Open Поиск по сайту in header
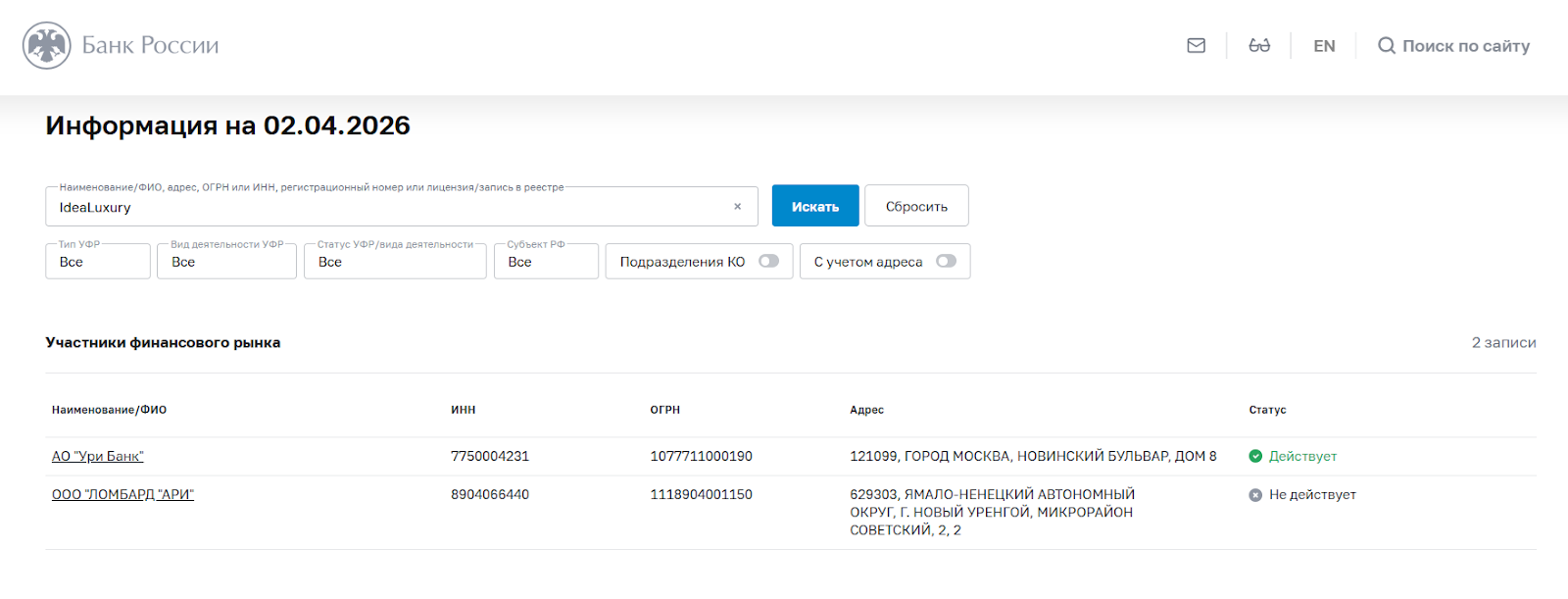1568x599 pixels. point(1465,46)
